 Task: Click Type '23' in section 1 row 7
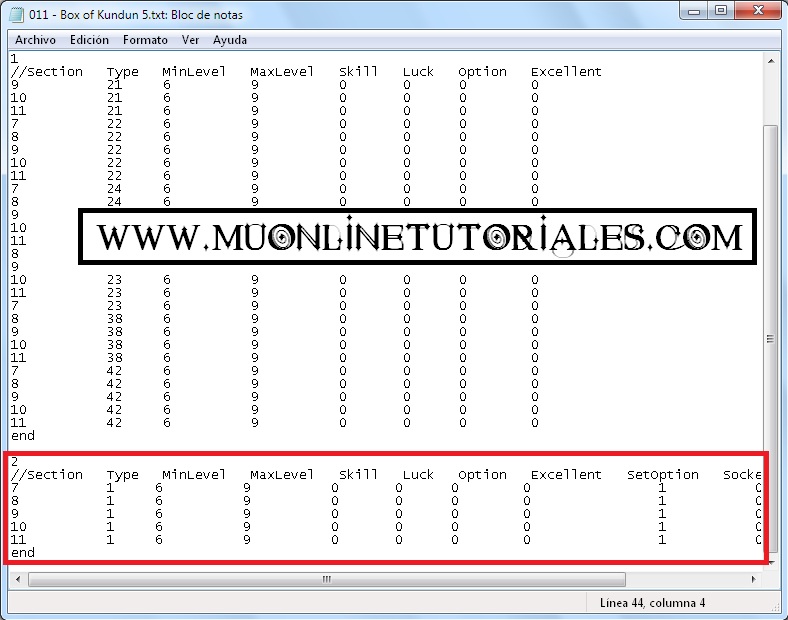(x=114, y=305)
